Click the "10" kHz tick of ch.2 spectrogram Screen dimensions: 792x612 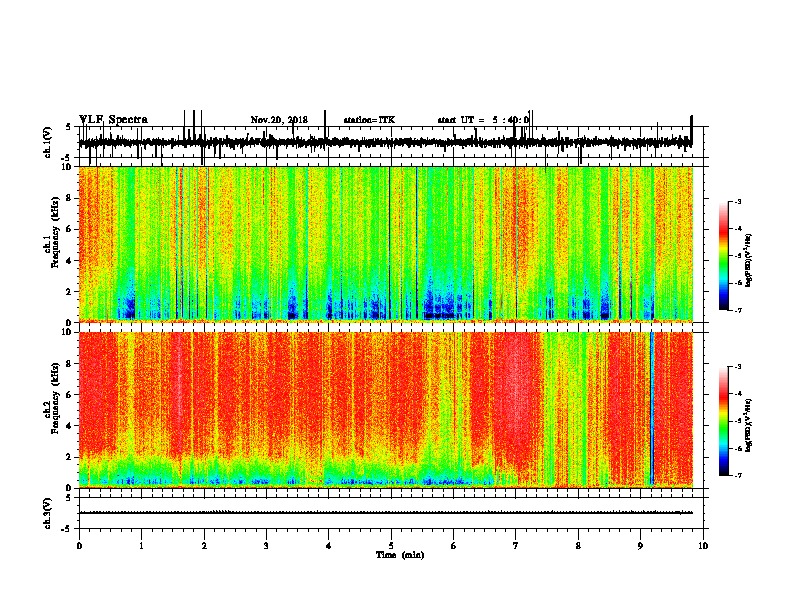69,332
